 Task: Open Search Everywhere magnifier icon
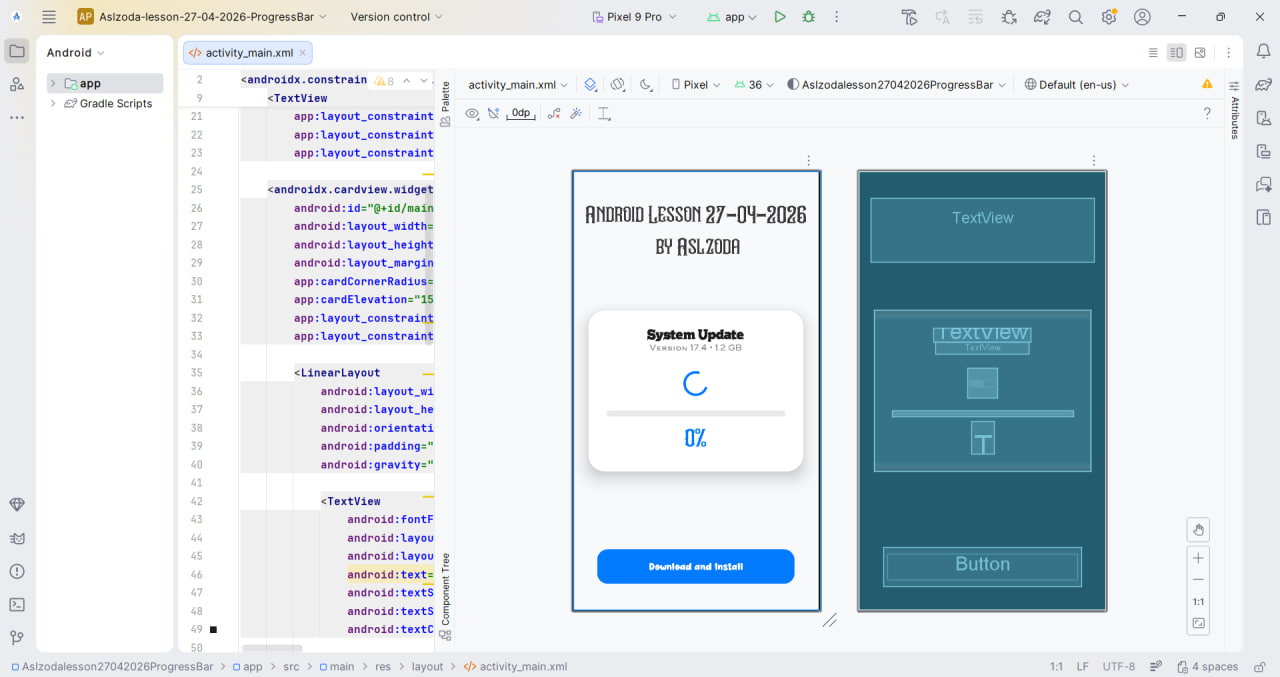[x=1076, y=17]
